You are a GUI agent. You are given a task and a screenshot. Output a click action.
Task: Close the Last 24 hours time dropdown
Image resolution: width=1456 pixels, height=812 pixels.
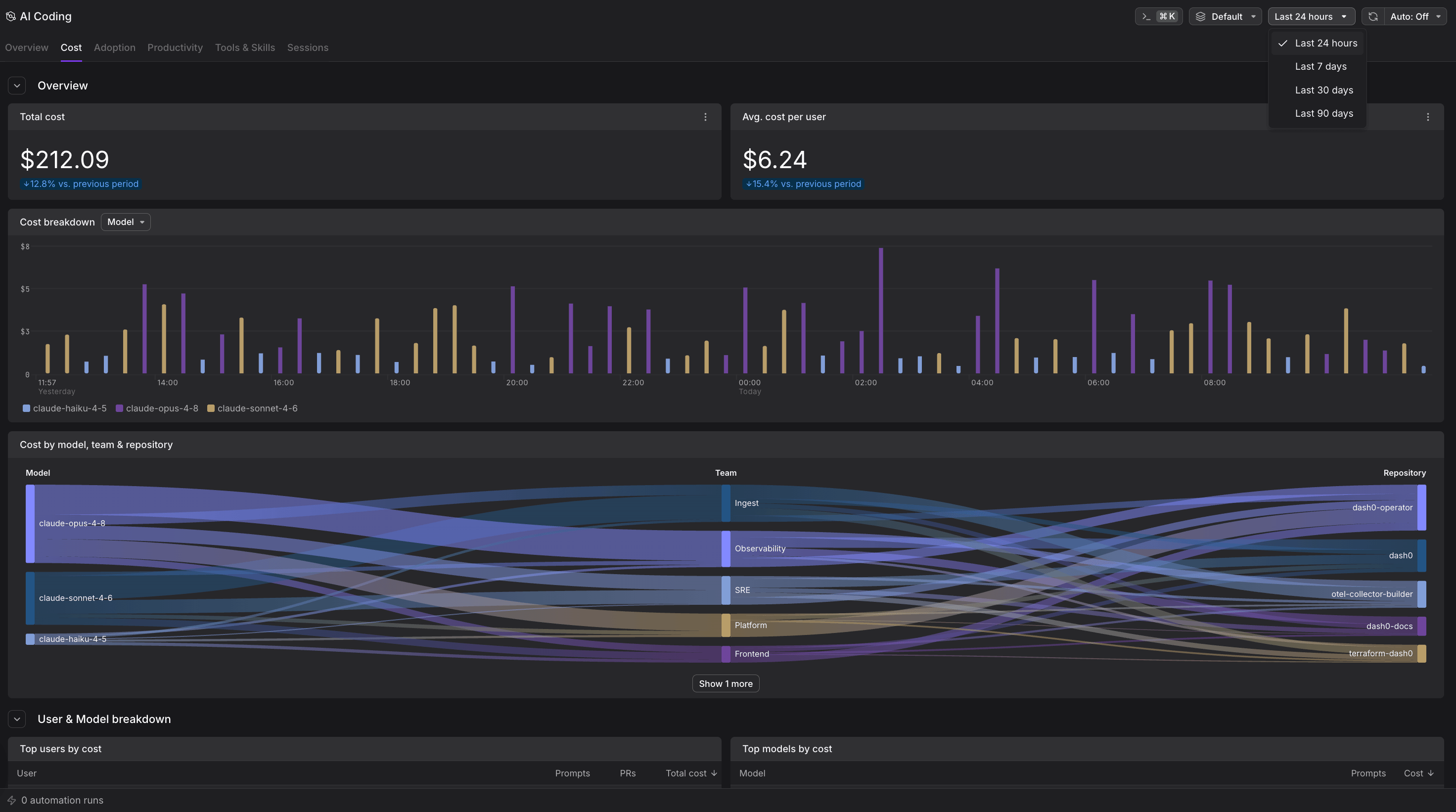point(1311,16)
